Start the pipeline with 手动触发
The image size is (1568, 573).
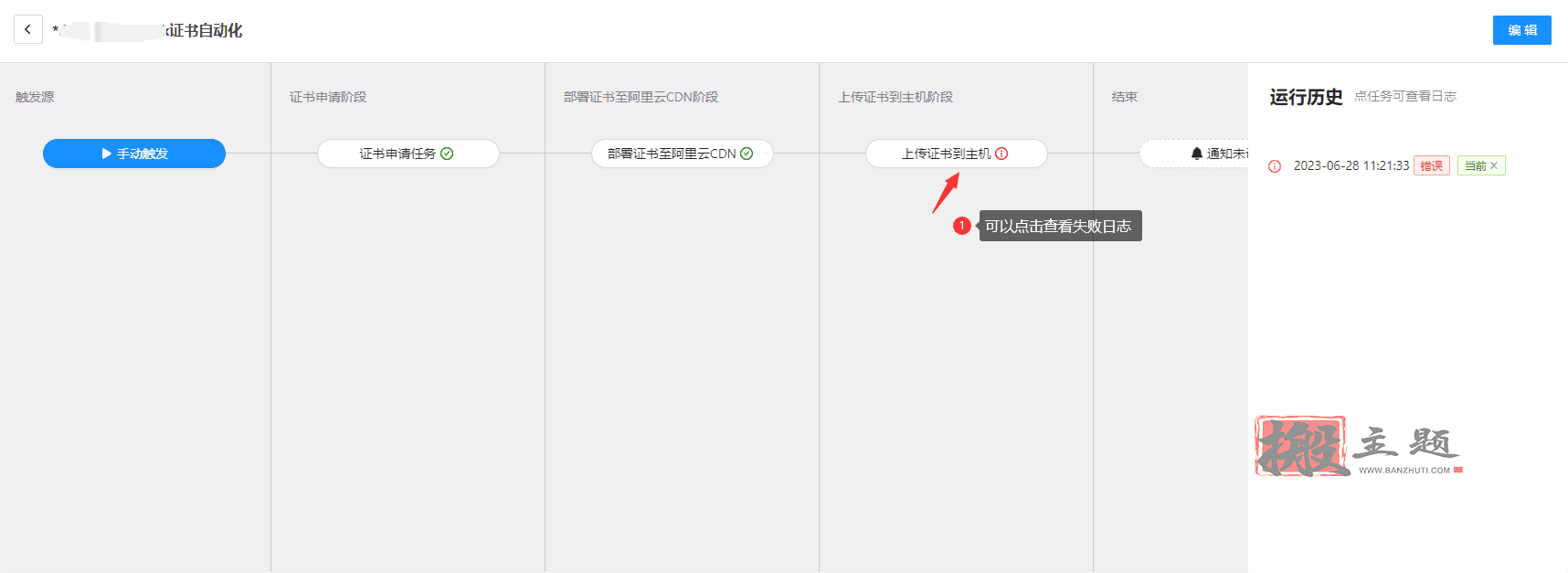[134, 154]
